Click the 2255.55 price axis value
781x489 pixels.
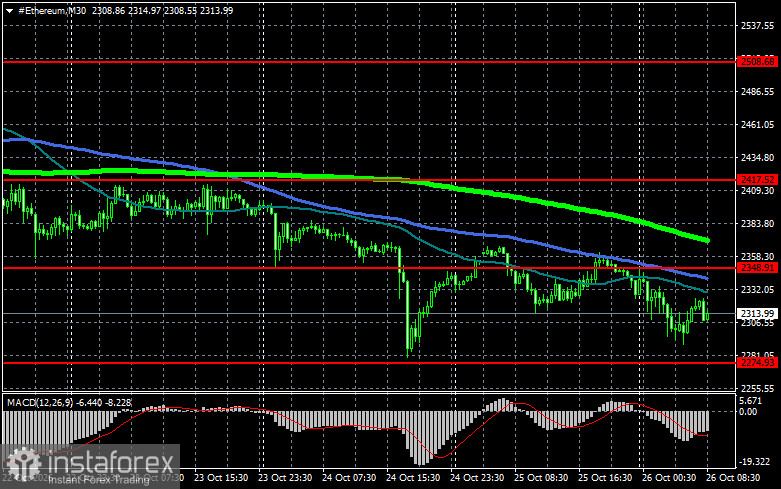click(758, 388)
